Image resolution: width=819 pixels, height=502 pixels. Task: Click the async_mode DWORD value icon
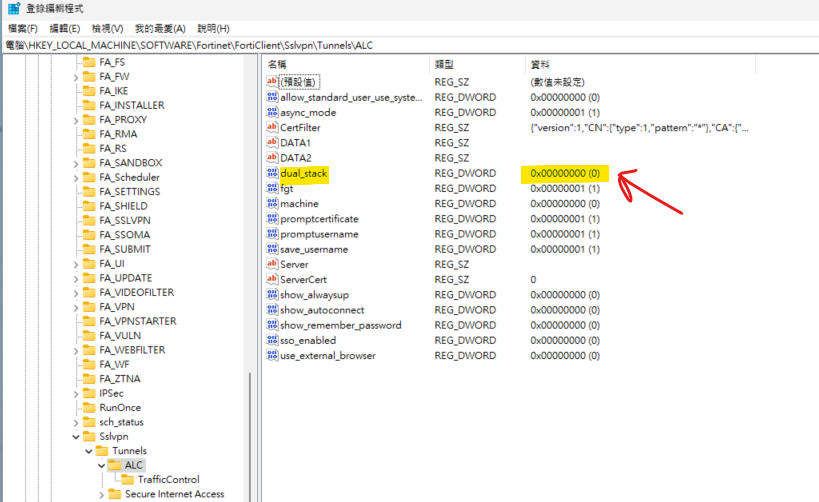(272, 112)
